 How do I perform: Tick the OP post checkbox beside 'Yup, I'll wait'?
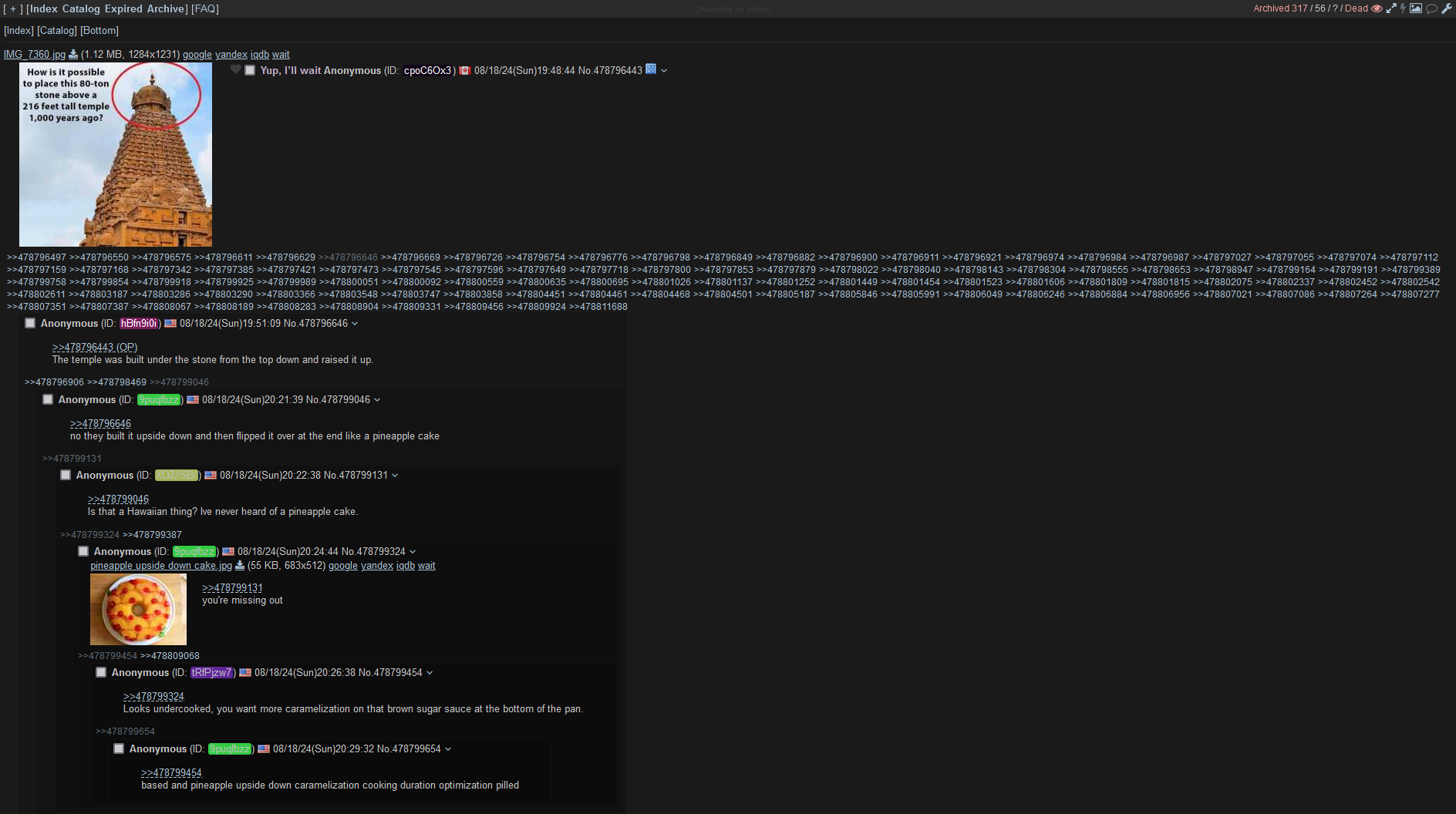tap(250, 70)
